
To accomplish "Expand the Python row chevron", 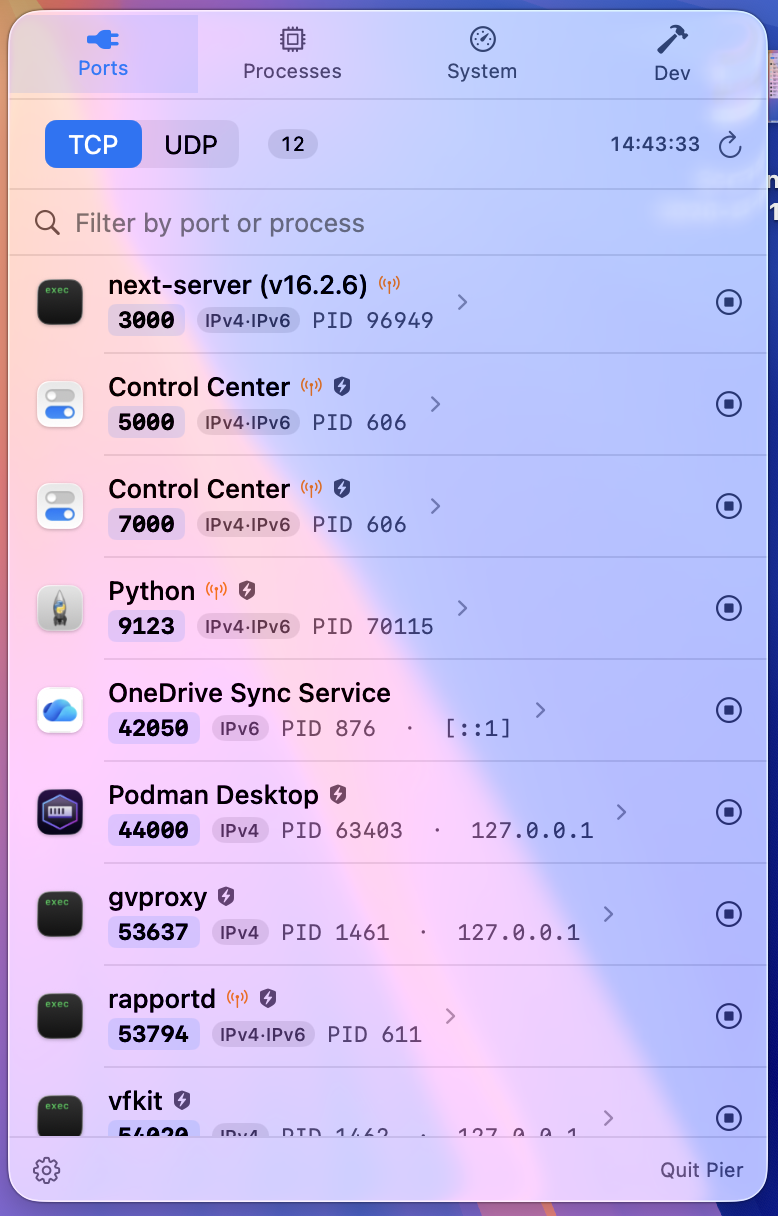I will point(462,608).
